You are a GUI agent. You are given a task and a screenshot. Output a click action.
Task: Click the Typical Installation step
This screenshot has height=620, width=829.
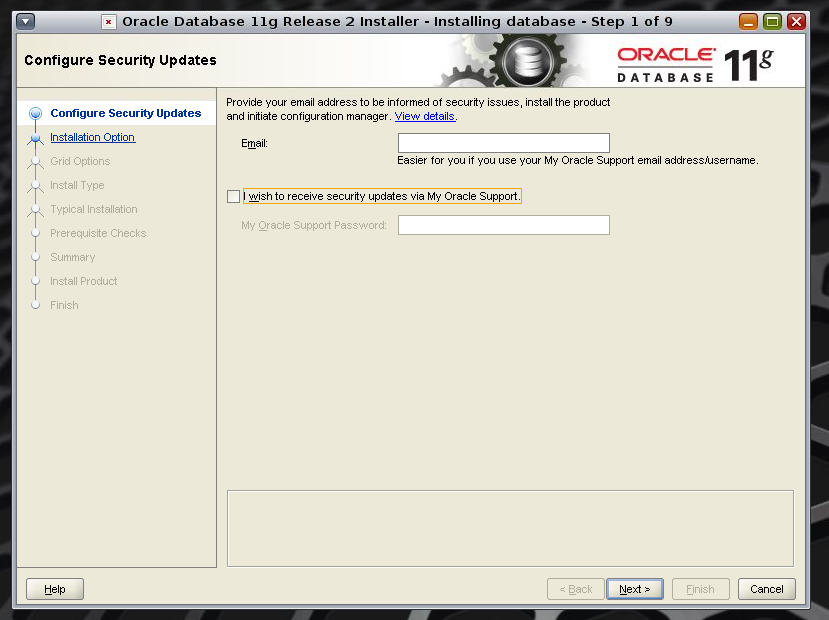tap(94, 209)
